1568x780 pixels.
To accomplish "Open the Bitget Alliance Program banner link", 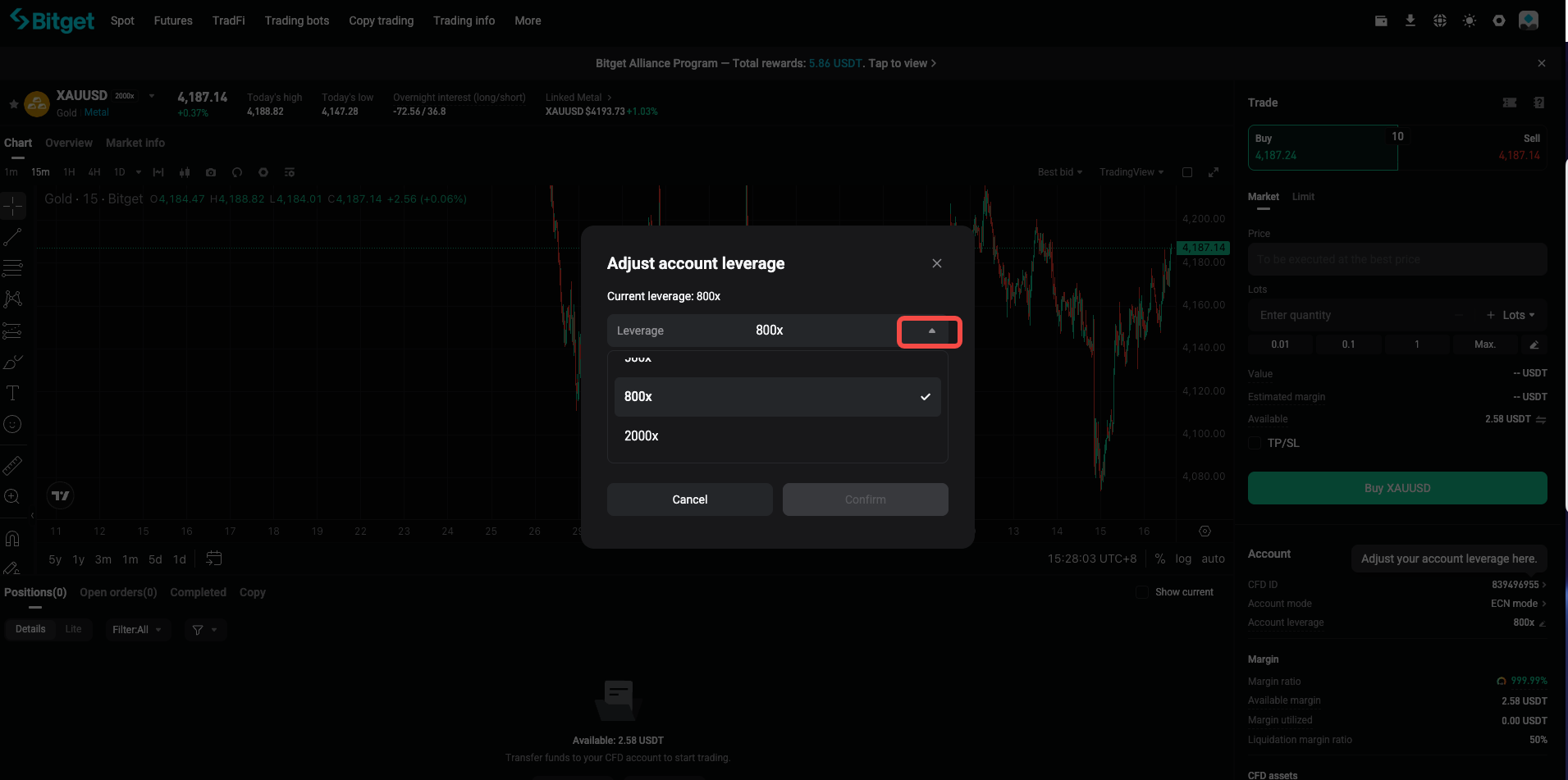I will pyautogui.click(x=766, y=63).
